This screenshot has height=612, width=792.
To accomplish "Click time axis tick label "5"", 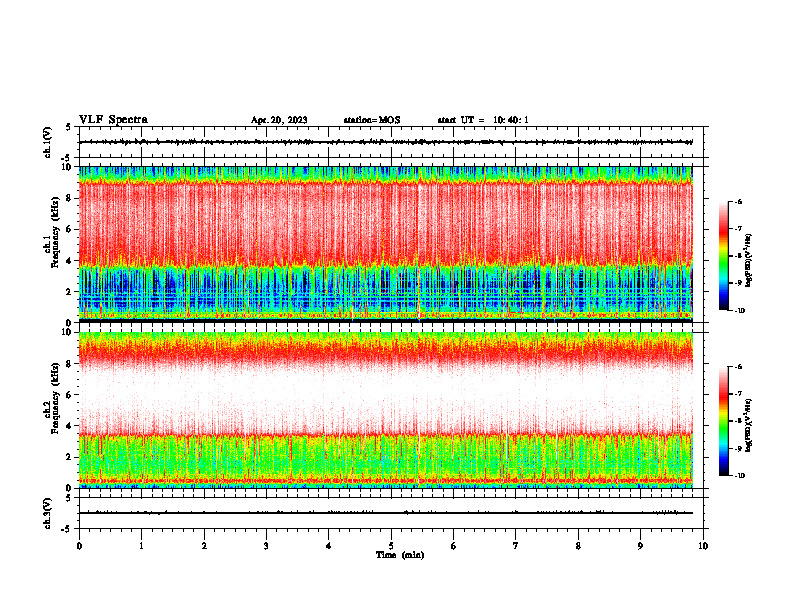I will tap(391, 546).
